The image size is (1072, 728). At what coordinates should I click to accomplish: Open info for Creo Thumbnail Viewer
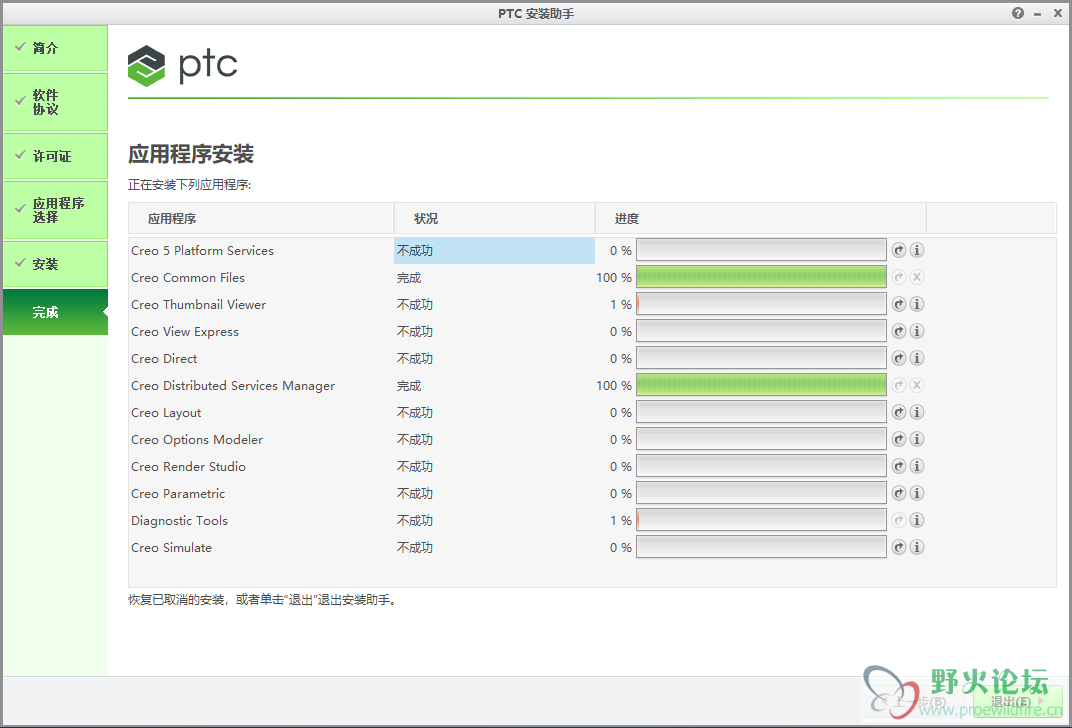[917, 304]
